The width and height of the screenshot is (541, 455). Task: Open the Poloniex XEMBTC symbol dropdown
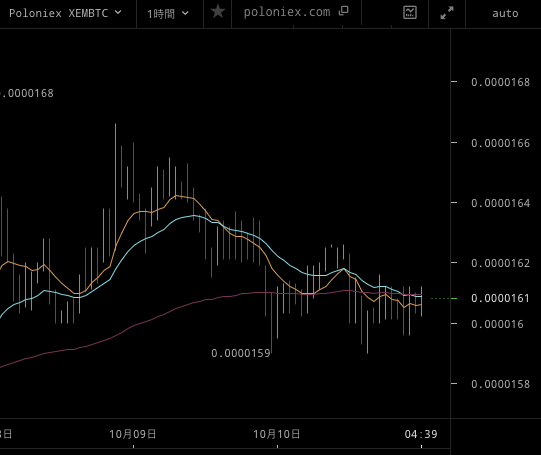[65, 13]
